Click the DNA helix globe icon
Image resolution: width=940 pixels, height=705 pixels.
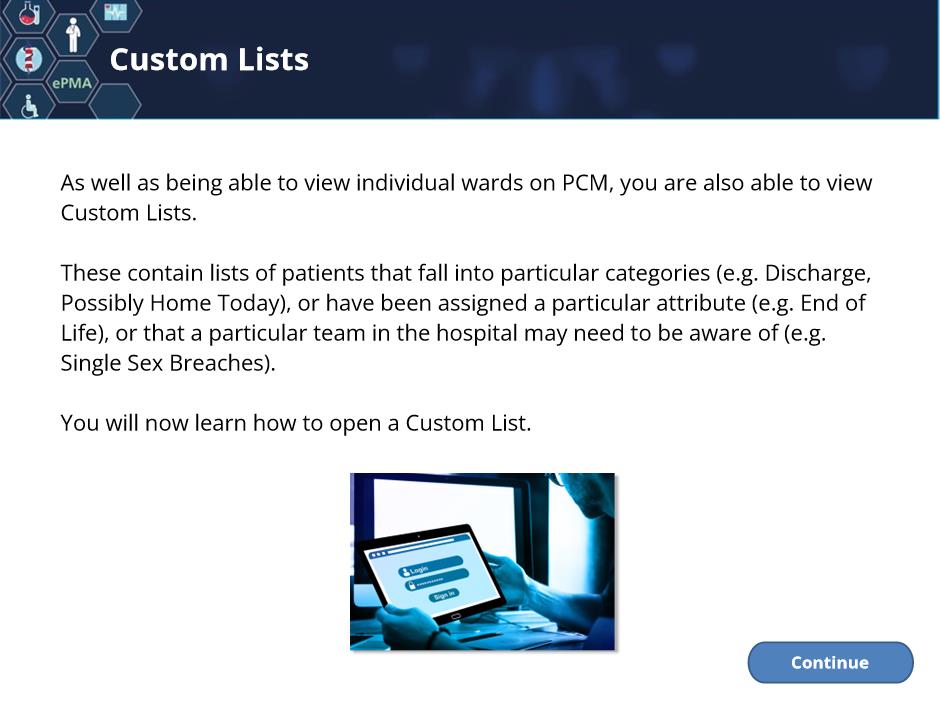pyautogui.click(x=29, y=59)
